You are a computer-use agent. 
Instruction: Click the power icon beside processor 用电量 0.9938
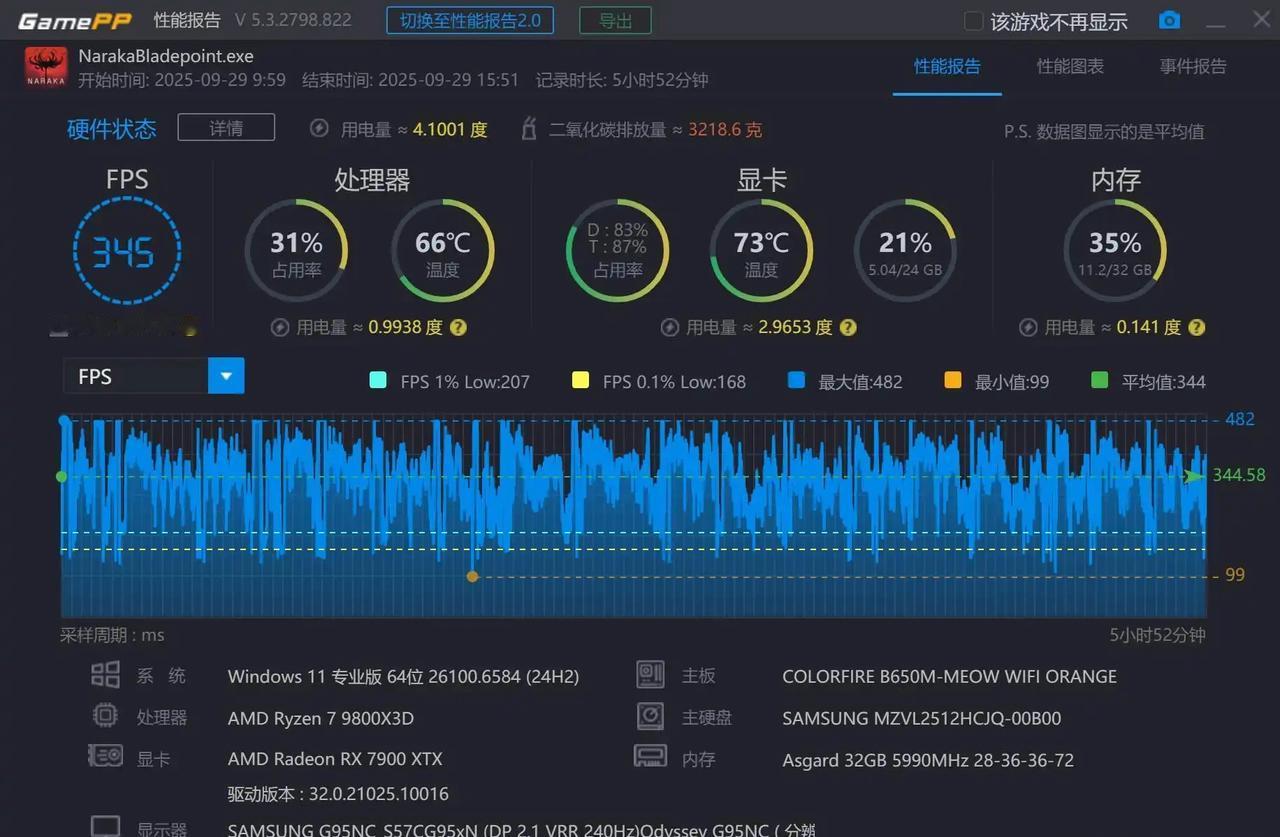point(280,327)
